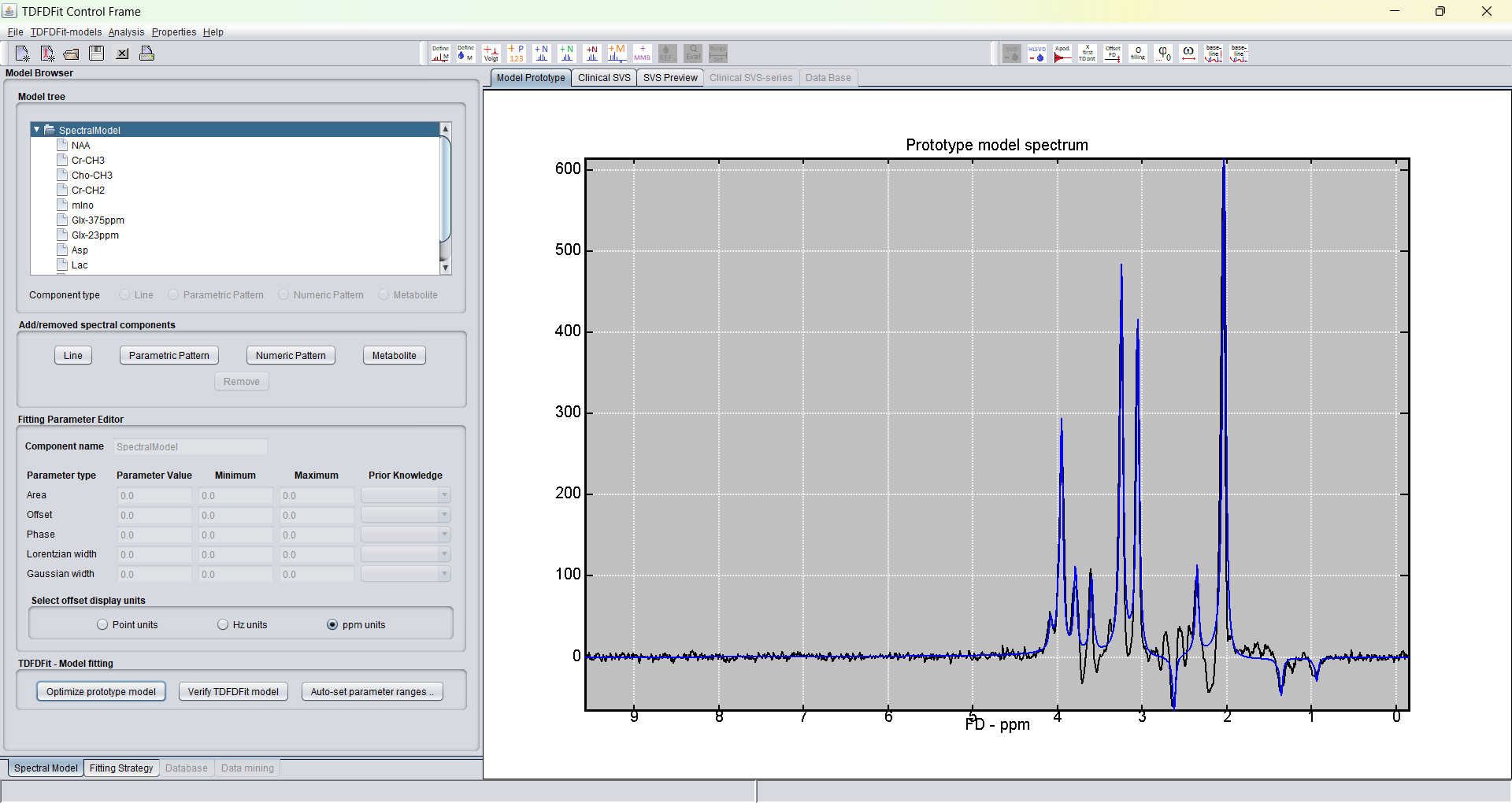The height and width of the screenshot is (803, 1512).
Task: Click the Define M droplet icon
Action: coord(466,54)
